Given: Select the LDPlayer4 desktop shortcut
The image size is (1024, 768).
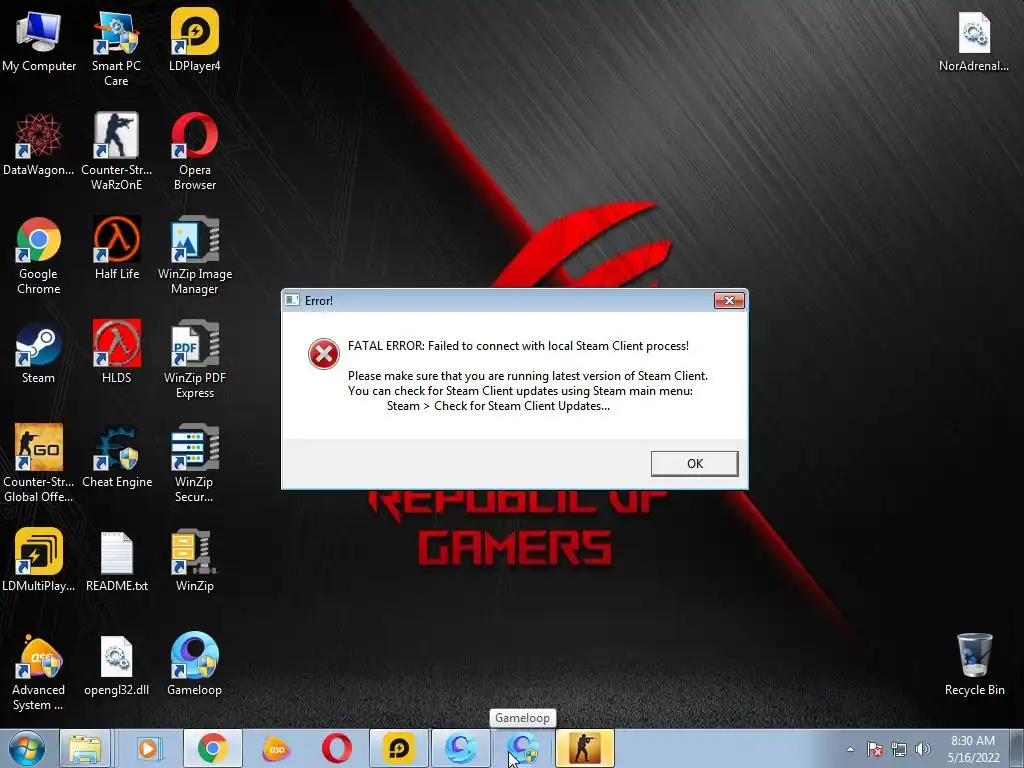Looking at the screenshot, I should pos(195,40).
